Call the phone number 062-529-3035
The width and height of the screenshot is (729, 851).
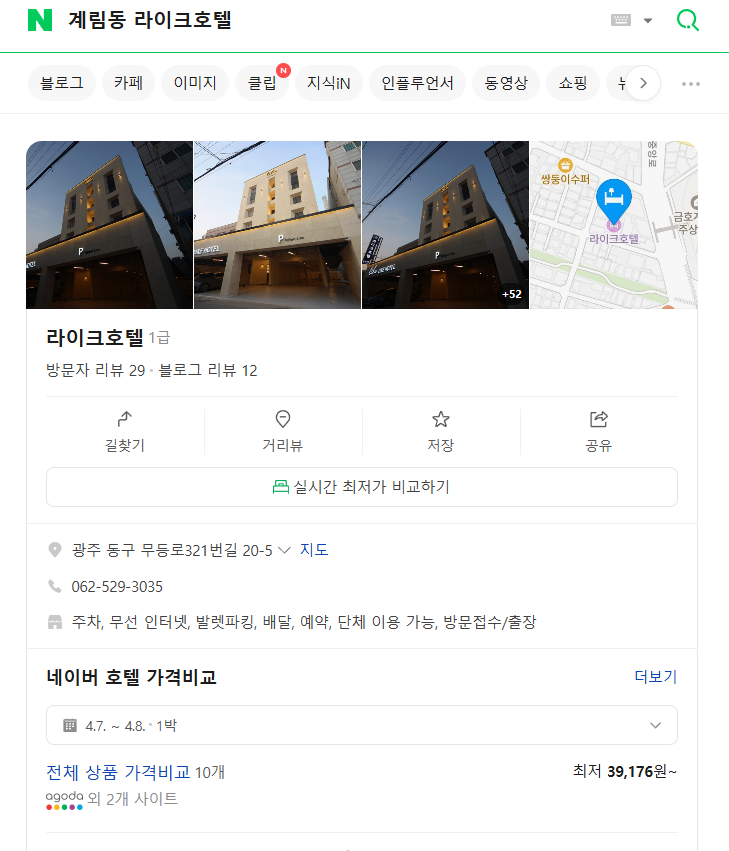click(x=117, y=586)
